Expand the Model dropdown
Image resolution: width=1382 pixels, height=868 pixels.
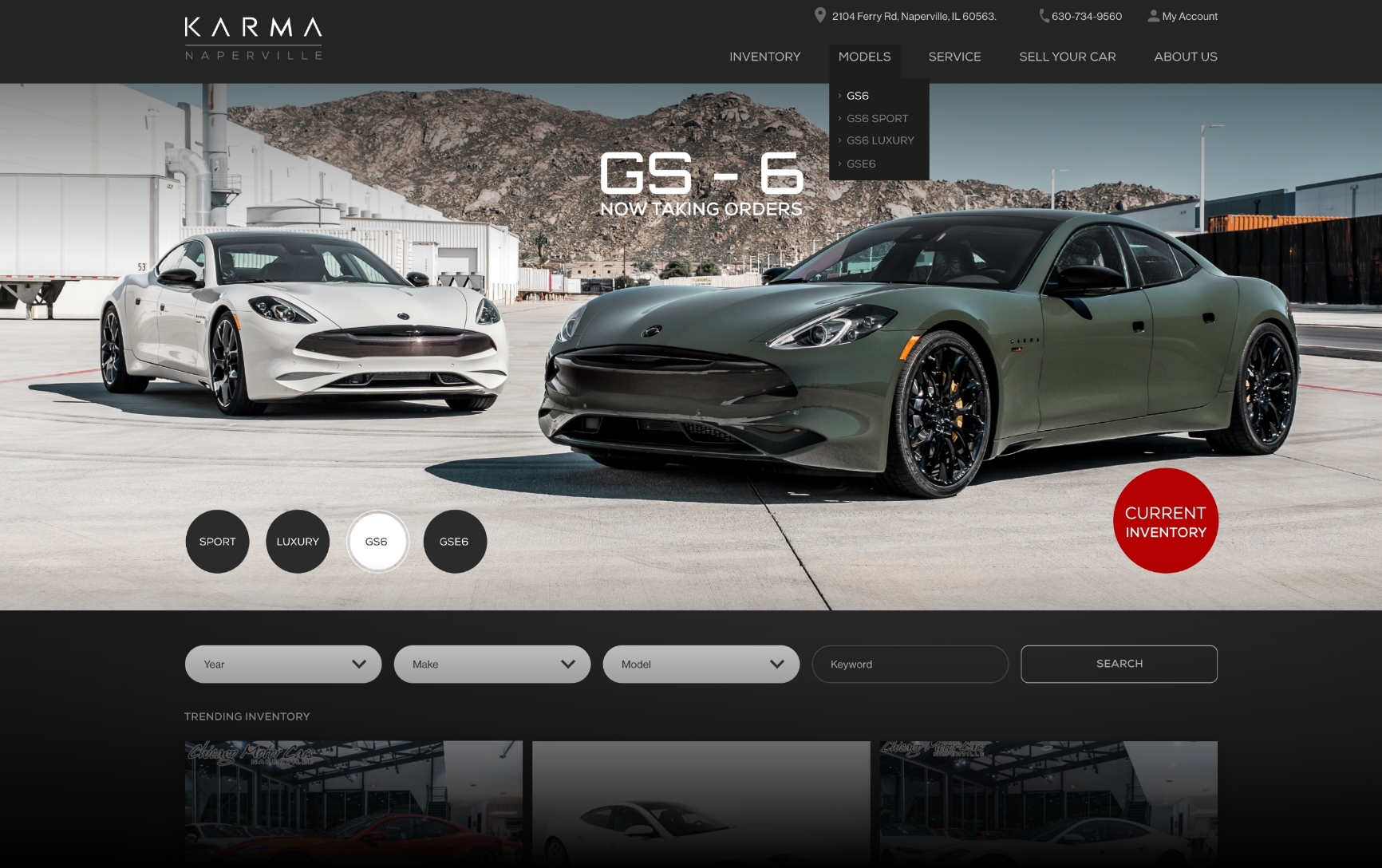(x=701, y=664)
